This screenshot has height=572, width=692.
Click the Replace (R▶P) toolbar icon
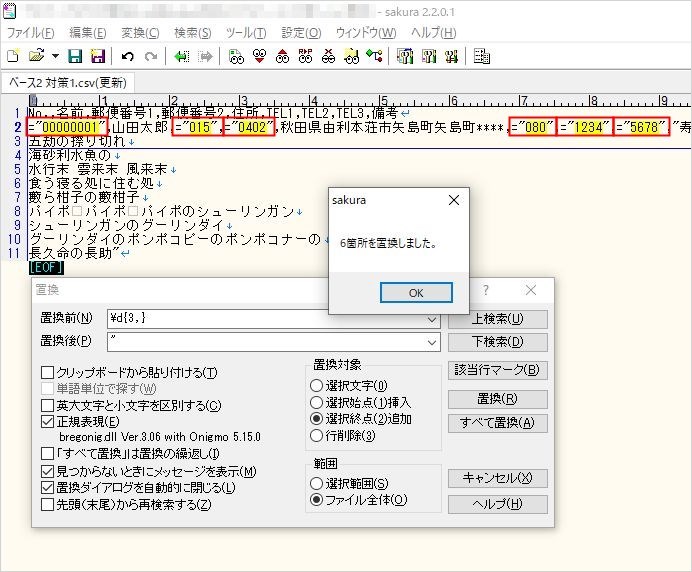tap(305, 56)
